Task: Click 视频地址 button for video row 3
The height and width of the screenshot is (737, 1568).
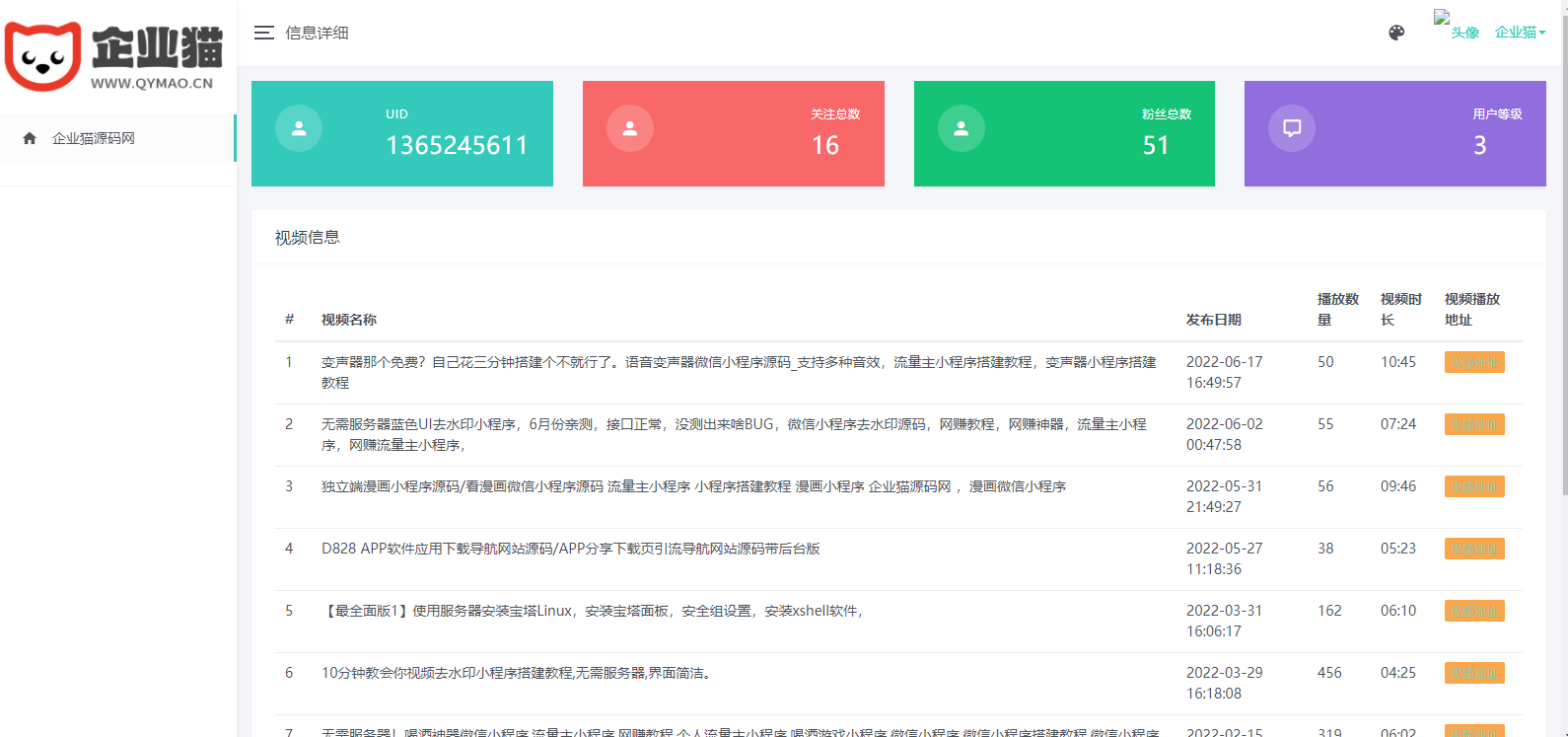Action: (1474, 486)
